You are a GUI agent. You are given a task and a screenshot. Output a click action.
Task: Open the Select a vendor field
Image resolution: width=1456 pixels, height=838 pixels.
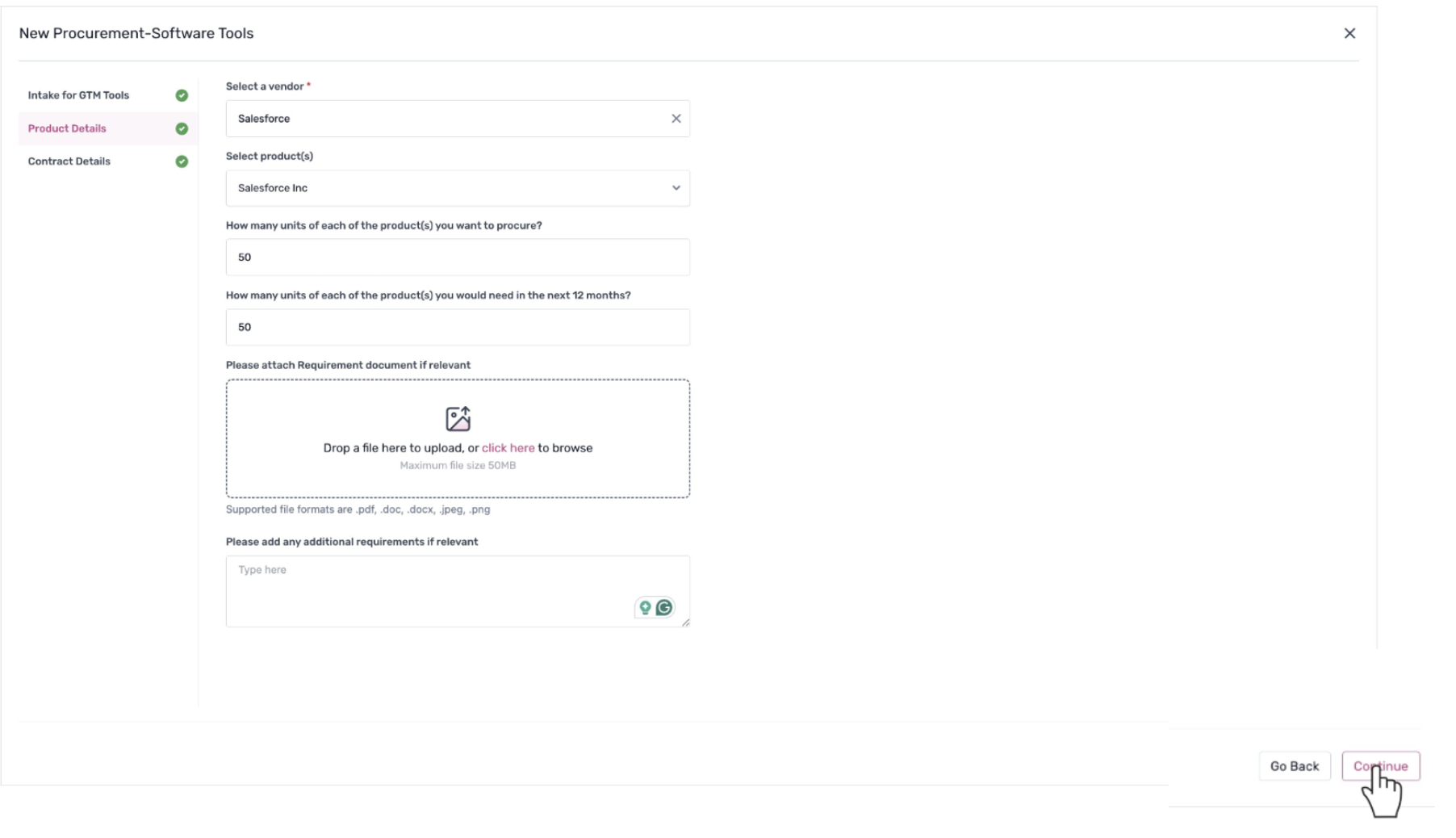click(x=448, y=119)
